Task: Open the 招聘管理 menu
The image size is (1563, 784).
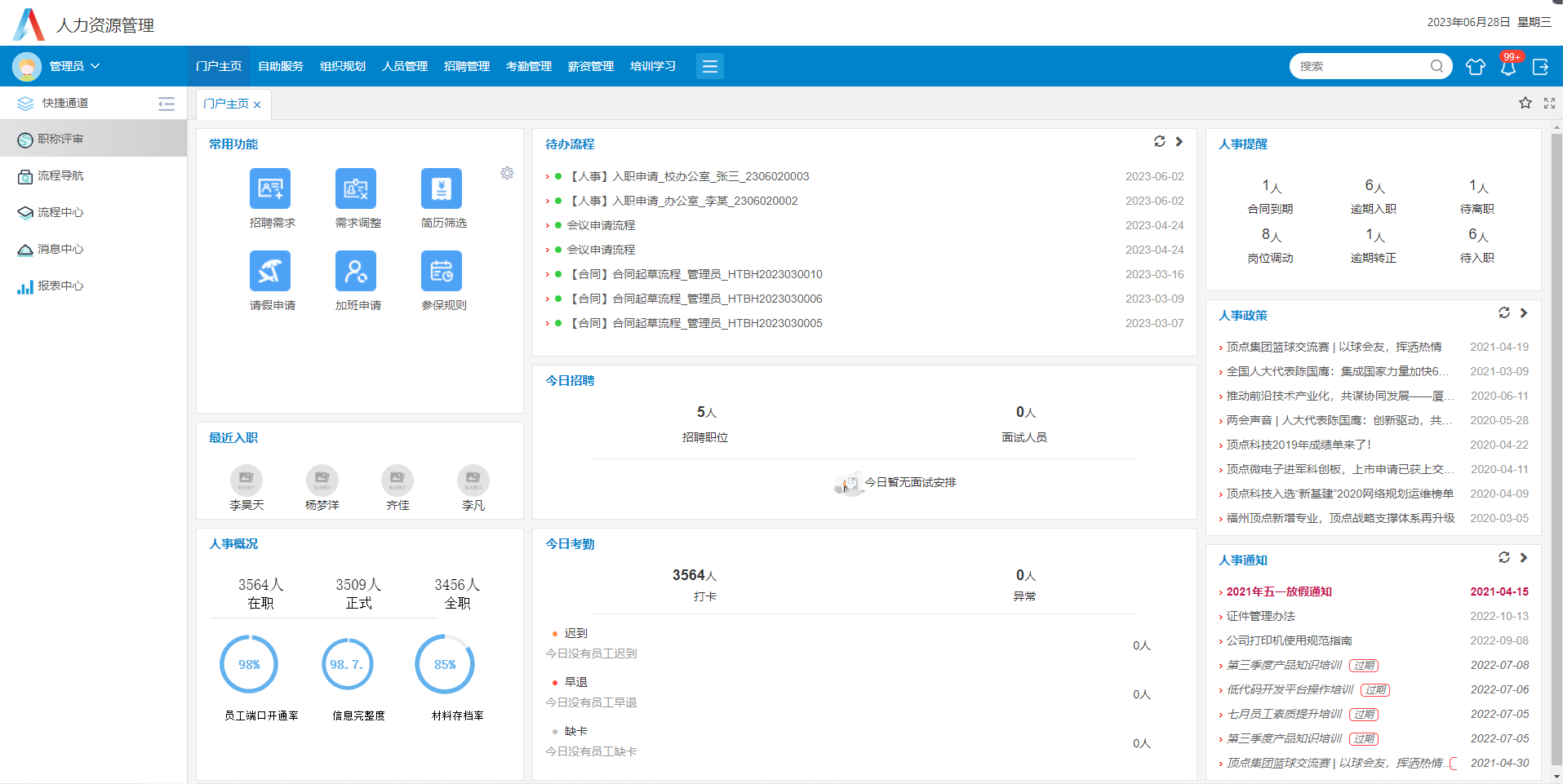Action: (x=467, y=66)
